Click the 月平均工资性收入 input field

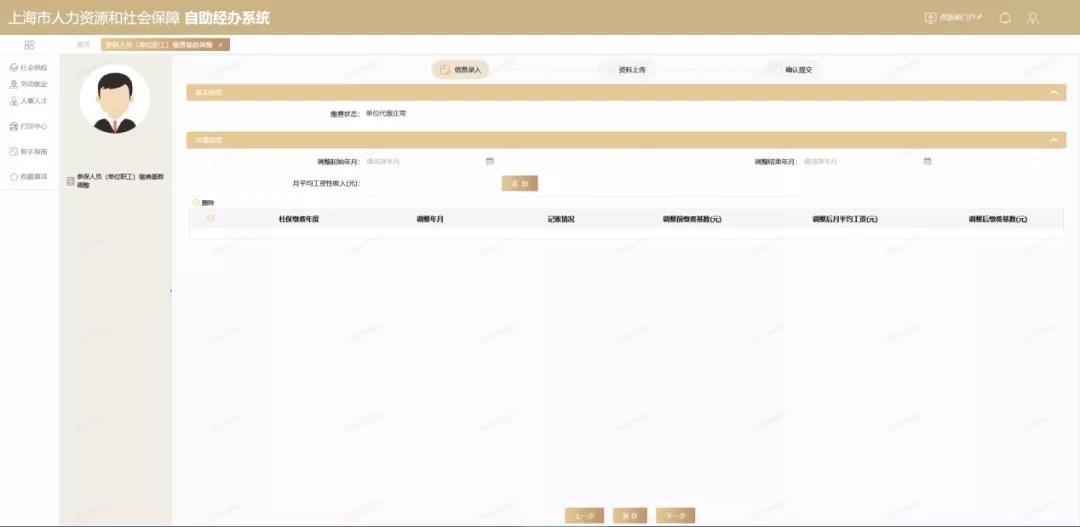click(x=428, y=184)
